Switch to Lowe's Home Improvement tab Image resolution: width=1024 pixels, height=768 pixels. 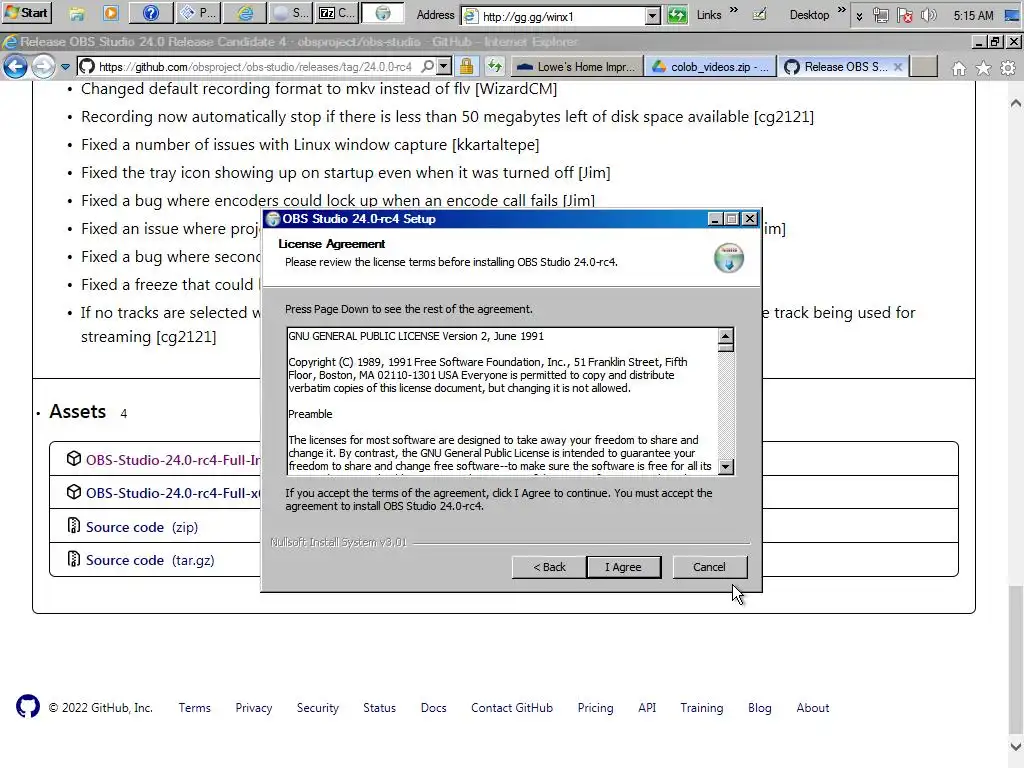click(x=575, y=67)
